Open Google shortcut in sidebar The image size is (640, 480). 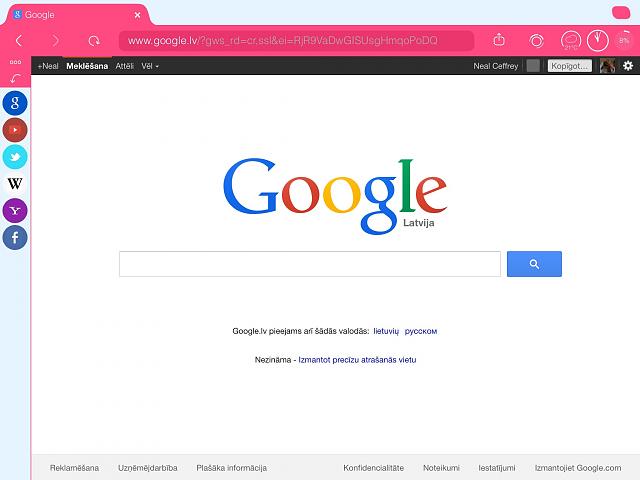(15, 103)
